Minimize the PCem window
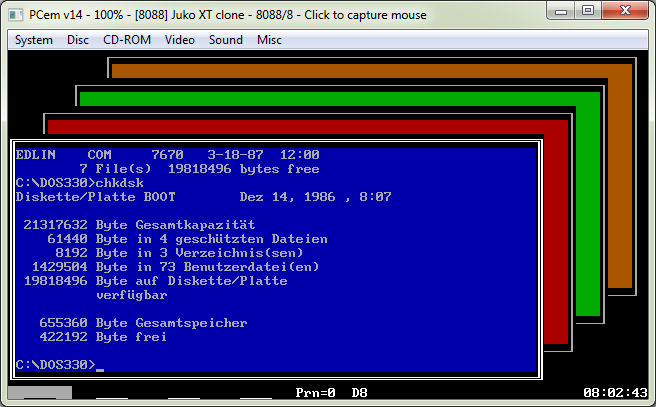Viewport: 656px width, 407px height. [x=561, y=11]
